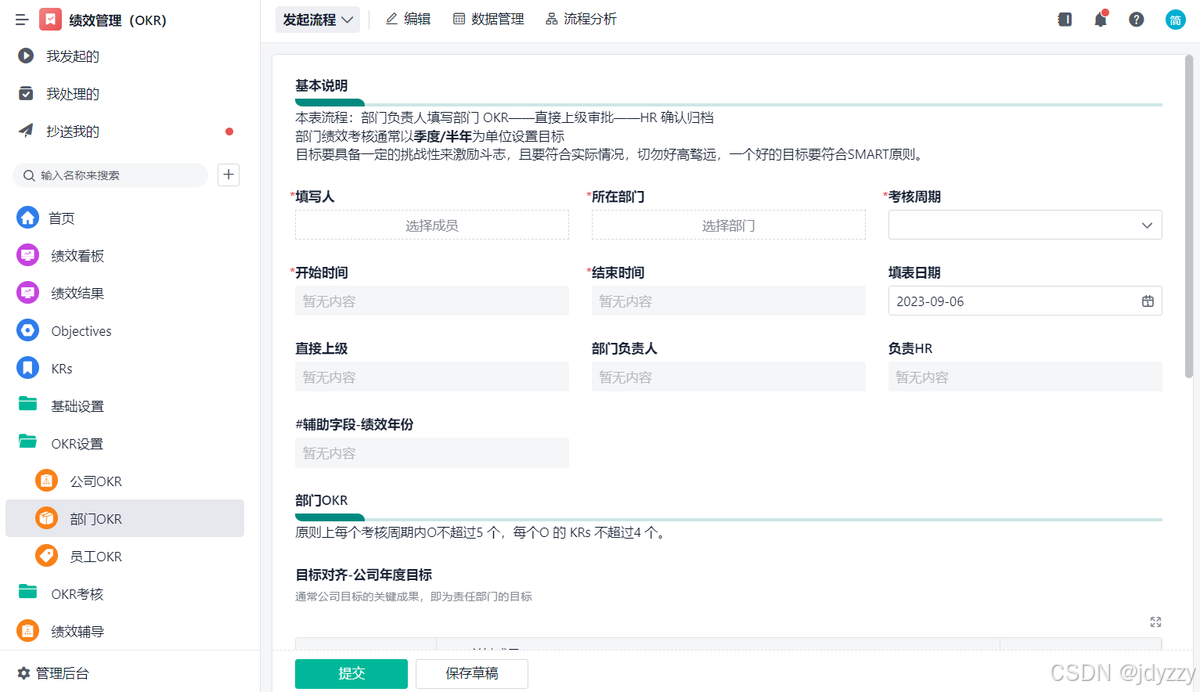Click the 提交 button
This screenshot has width=1200, height=692.
pos(351,674)
